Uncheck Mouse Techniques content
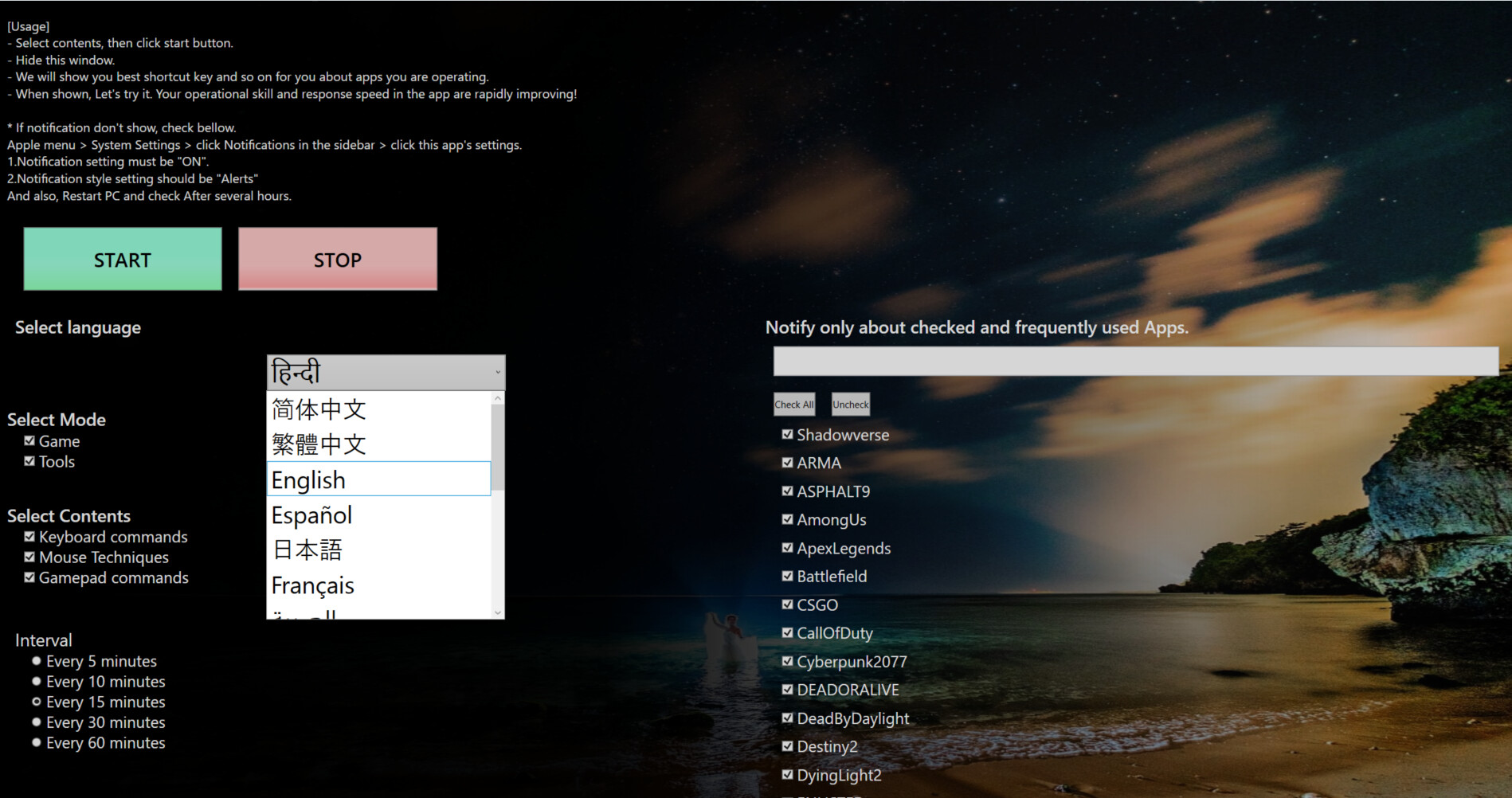The height and width of the screenshot is (798, 1512). pyautogui.click(x=29, y=556)
